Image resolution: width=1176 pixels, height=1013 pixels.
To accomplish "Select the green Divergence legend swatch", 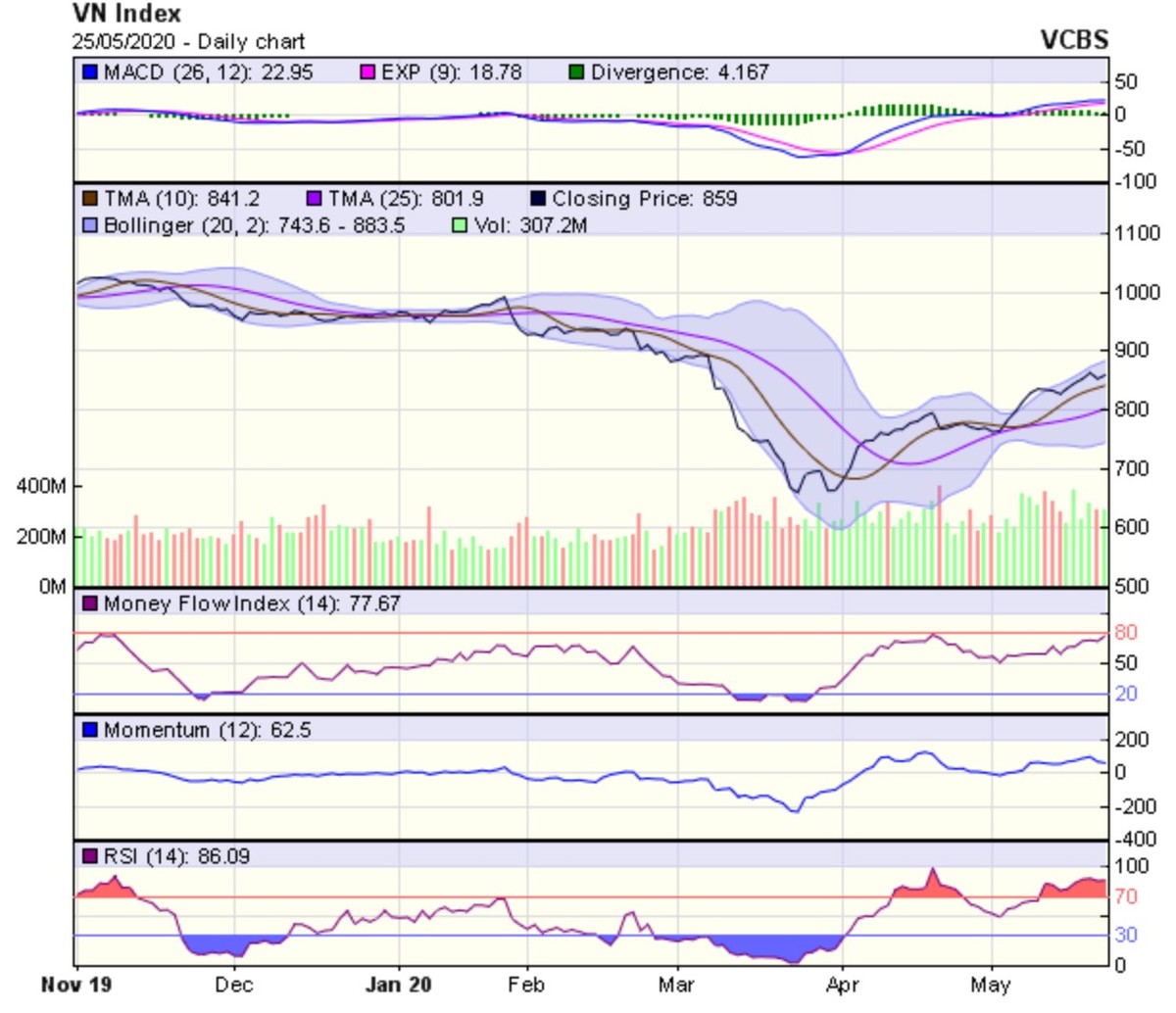I will point(577,72).
